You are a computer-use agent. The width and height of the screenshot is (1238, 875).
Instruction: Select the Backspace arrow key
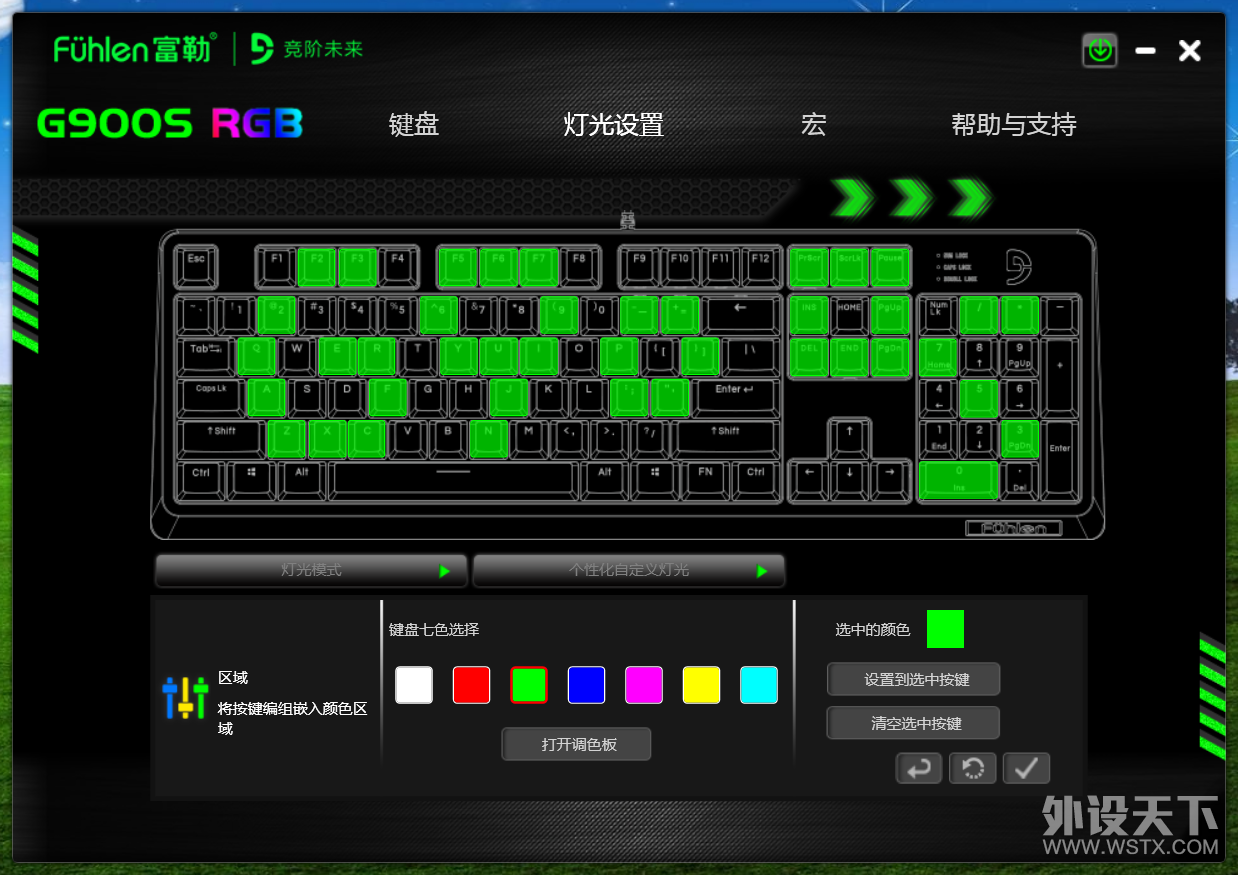[741, 314]
